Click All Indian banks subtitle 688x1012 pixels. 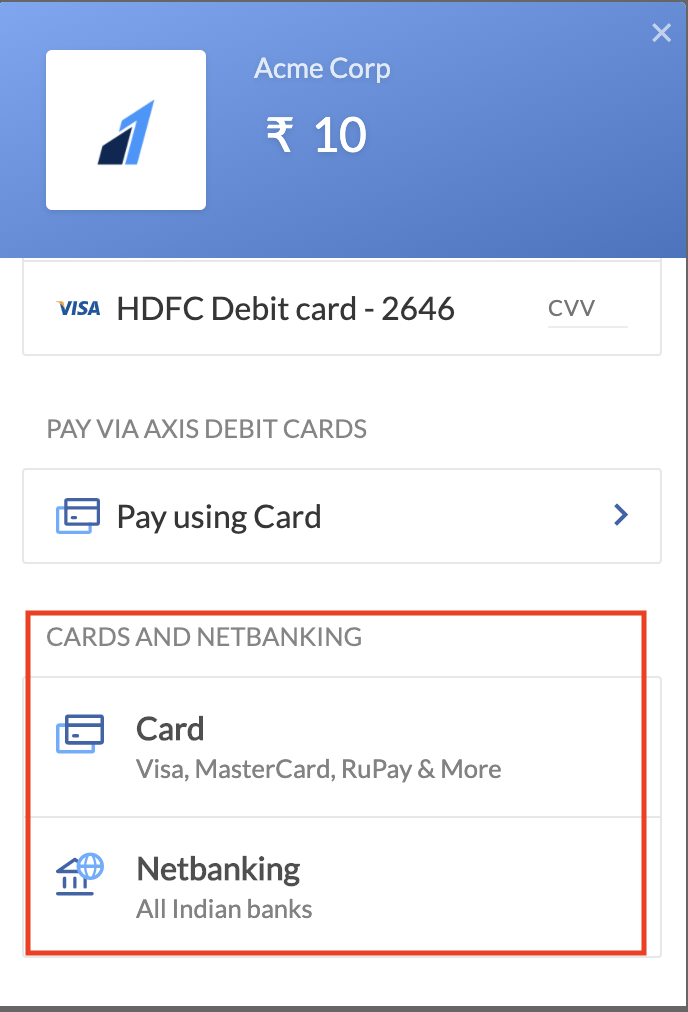coord(224,909)
